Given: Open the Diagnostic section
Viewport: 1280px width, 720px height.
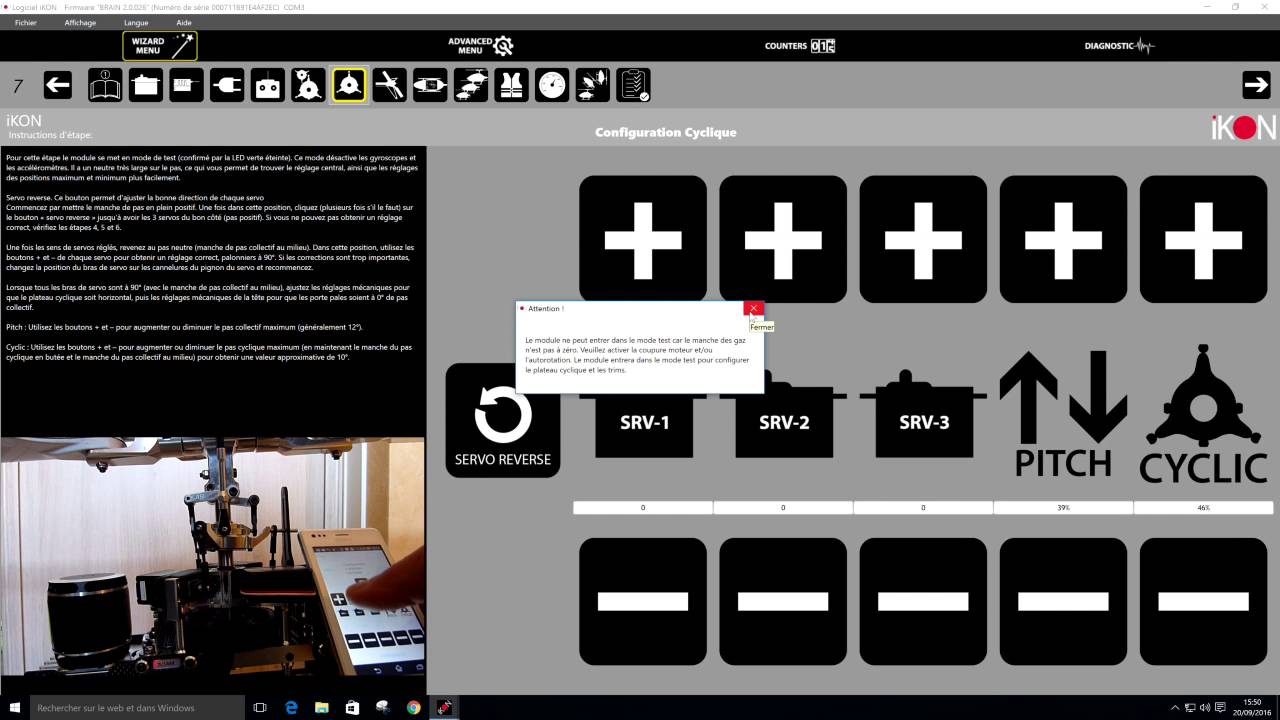Looking at the screenshot, I should point(1119,46).
